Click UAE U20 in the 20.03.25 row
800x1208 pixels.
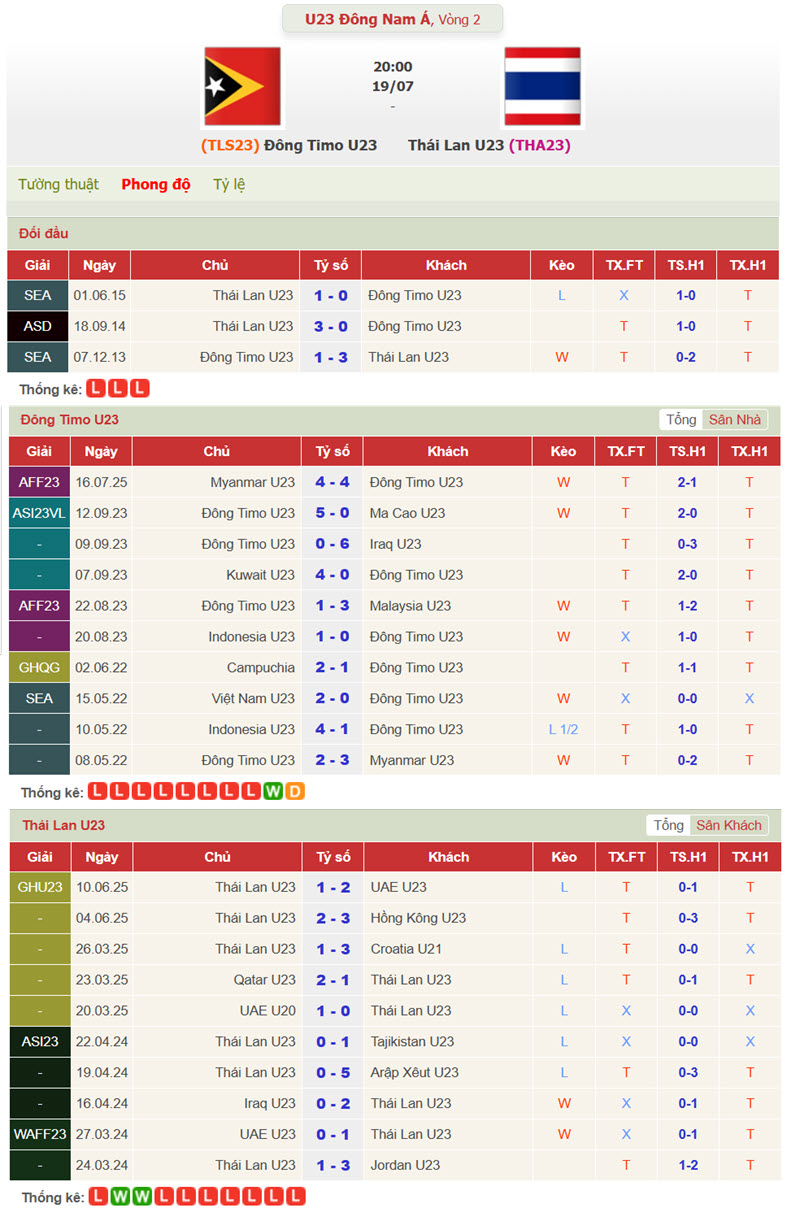[x=268, y=1011]
